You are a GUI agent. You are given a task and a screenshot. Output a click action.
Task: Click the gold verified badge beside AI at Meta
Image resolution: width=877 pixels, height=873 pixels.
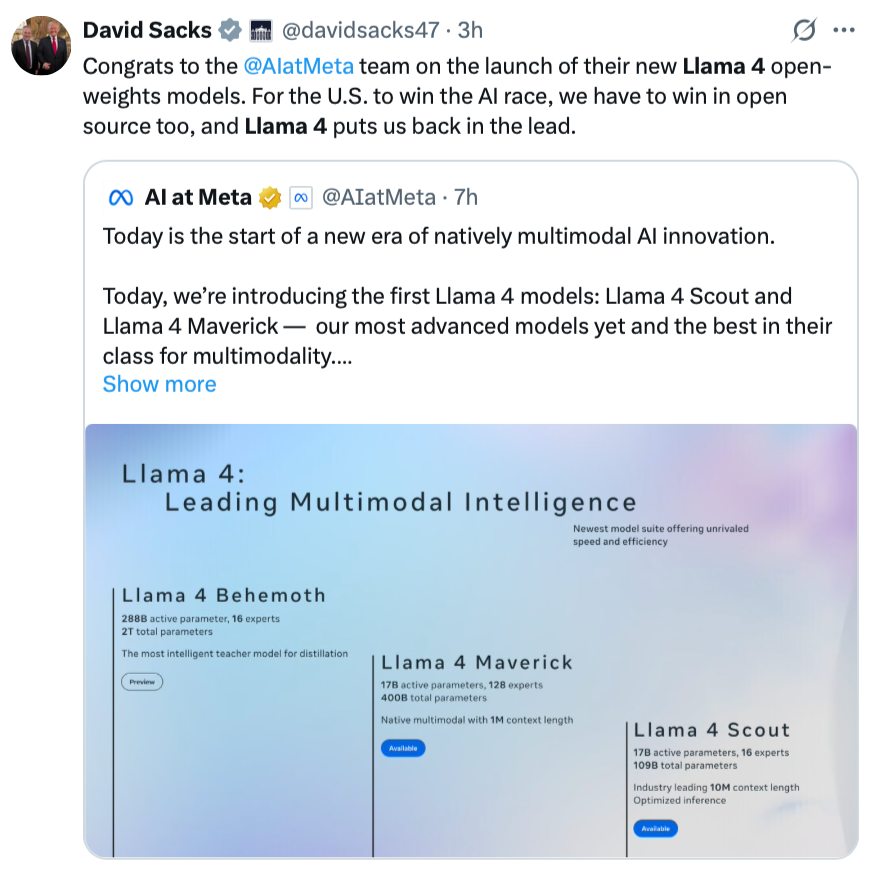pos(270,197)
